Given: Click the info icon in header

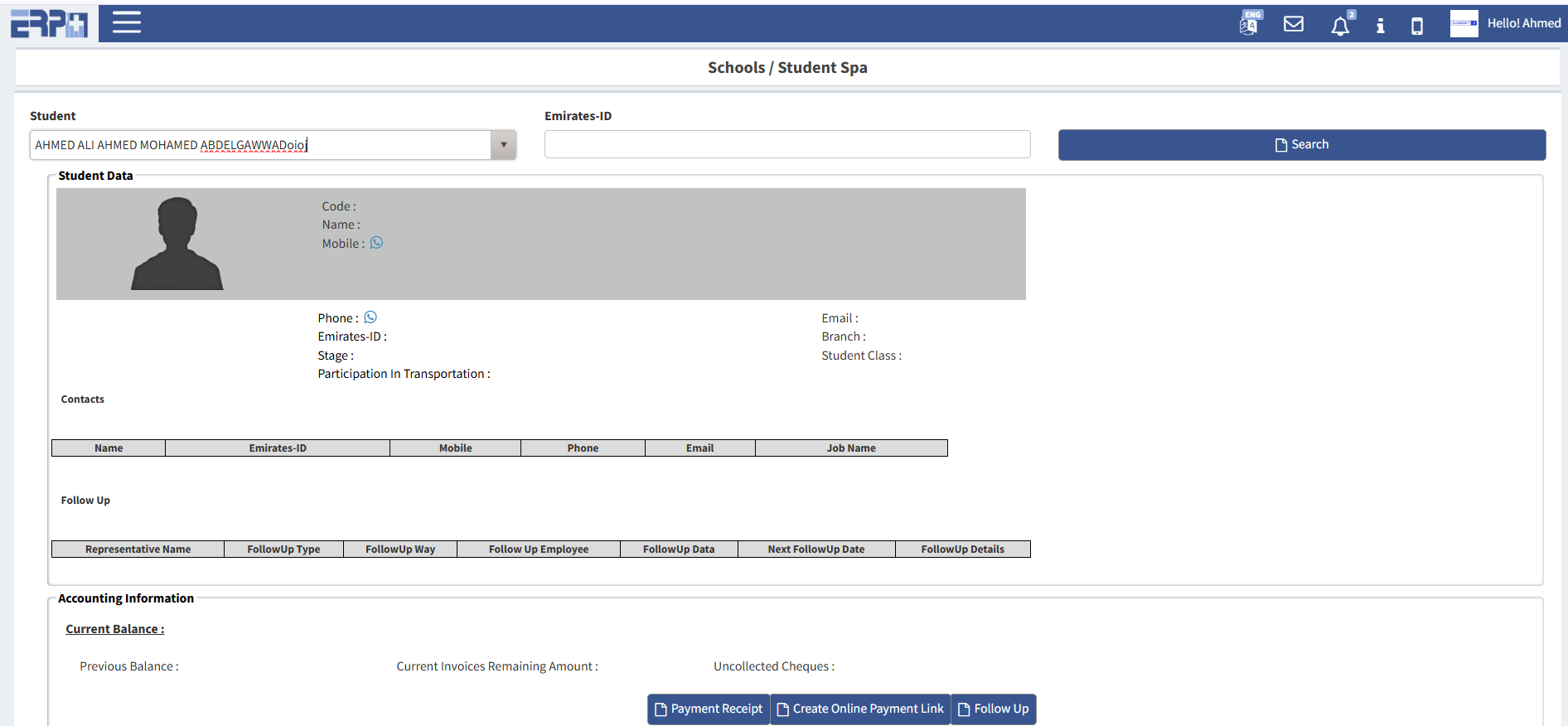Looking at the screenshot, I should point(1380,26).
